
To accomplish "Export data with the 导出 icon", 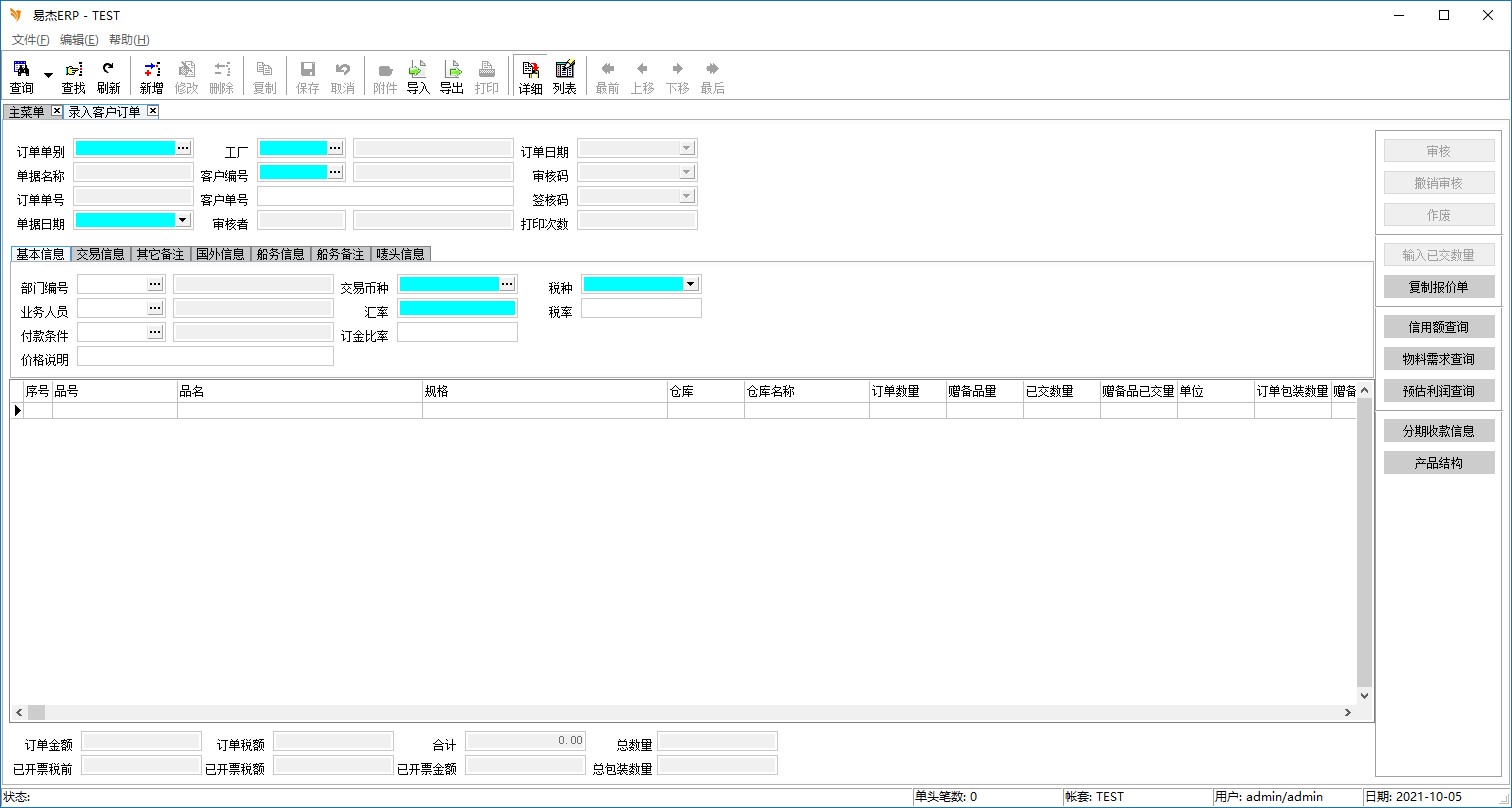I will [452, 76].
